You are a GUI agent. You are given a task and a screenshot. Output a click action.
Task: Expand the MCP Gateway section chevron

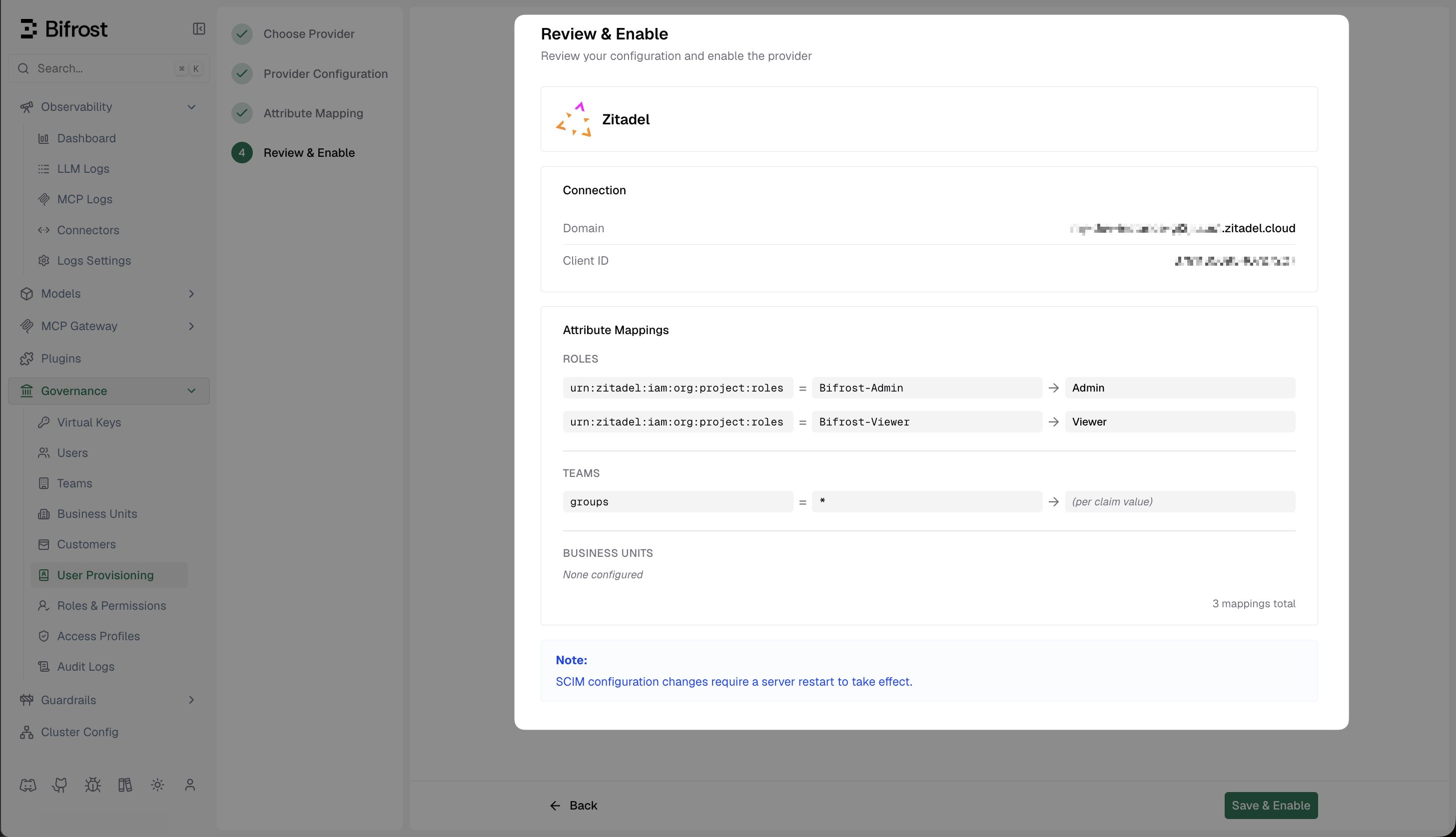click(x=191, y=326)
